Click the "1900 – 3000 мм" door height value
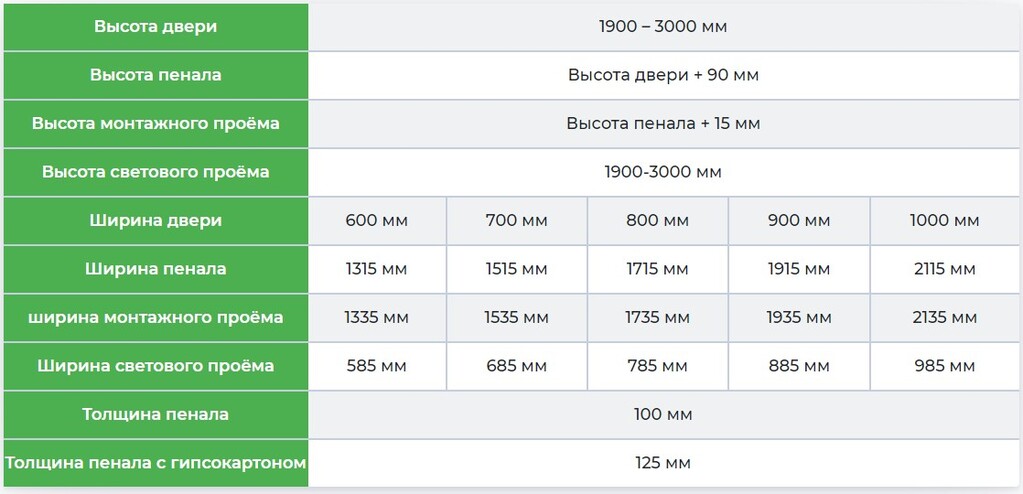 point(663,26)
